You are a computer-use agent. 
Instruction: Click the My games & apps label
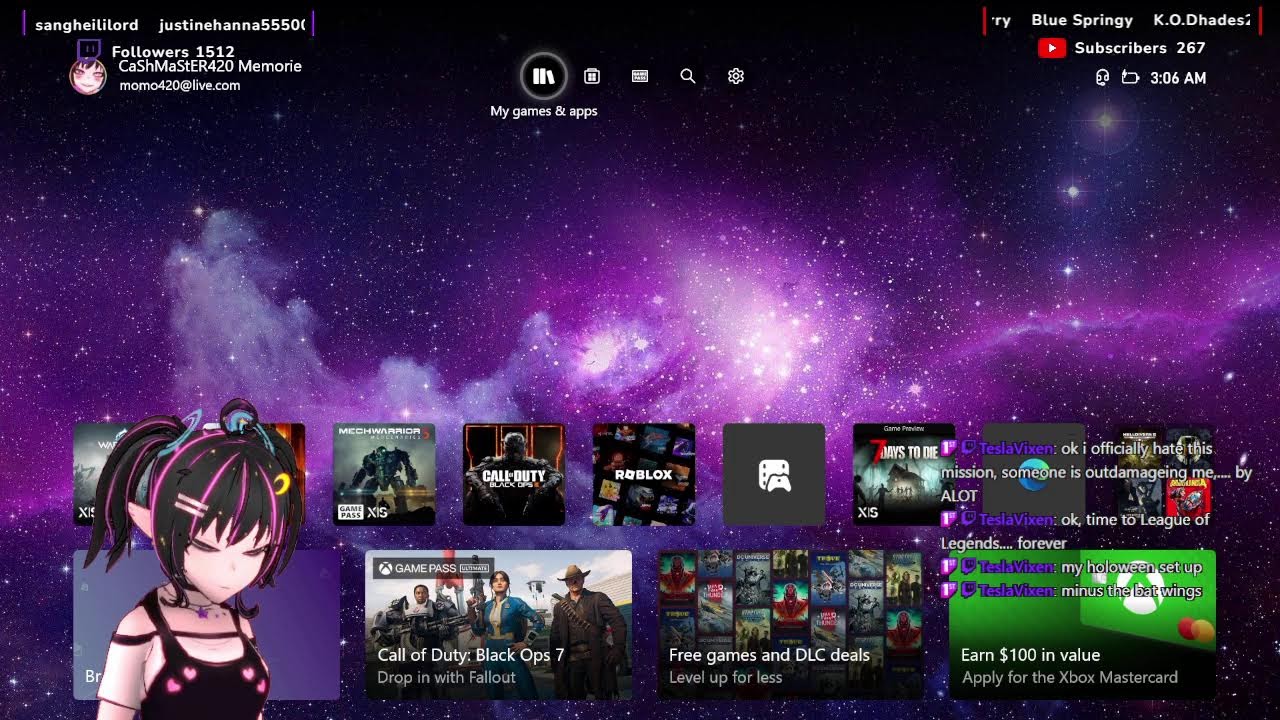tap(544, 111)
